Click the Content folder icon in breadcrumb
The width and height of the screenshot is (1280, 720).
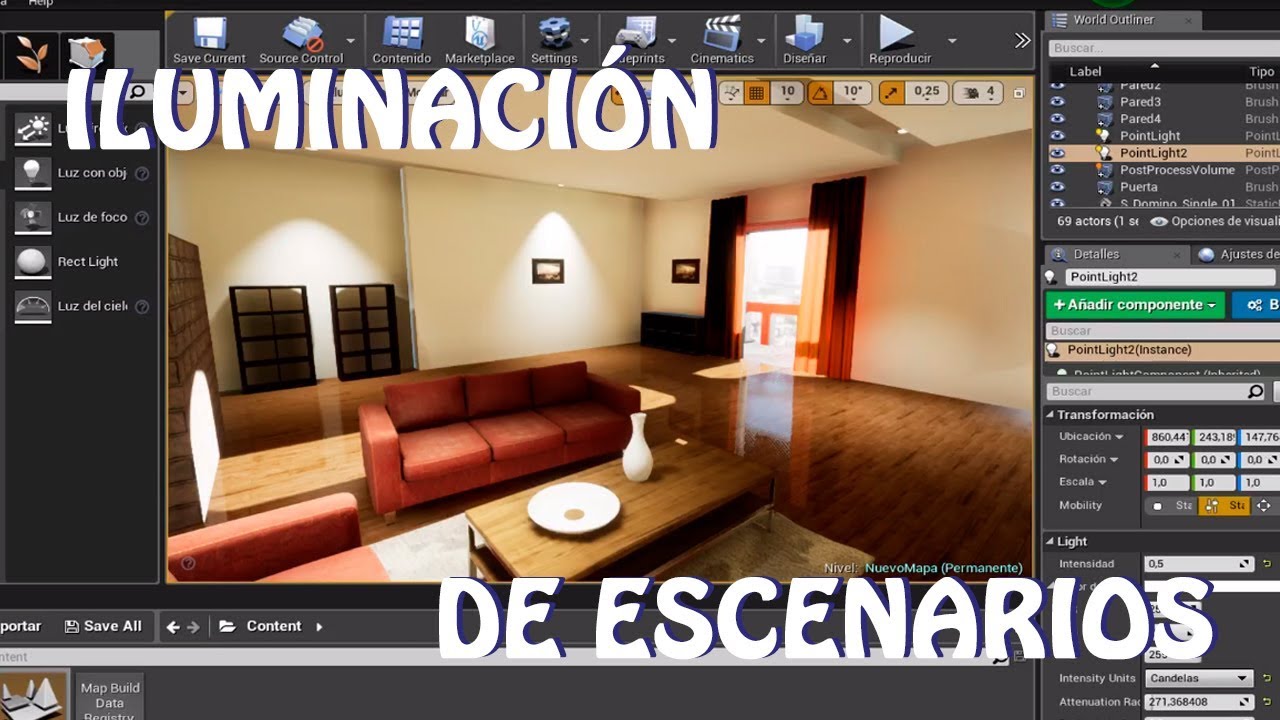tap(227, 626)
